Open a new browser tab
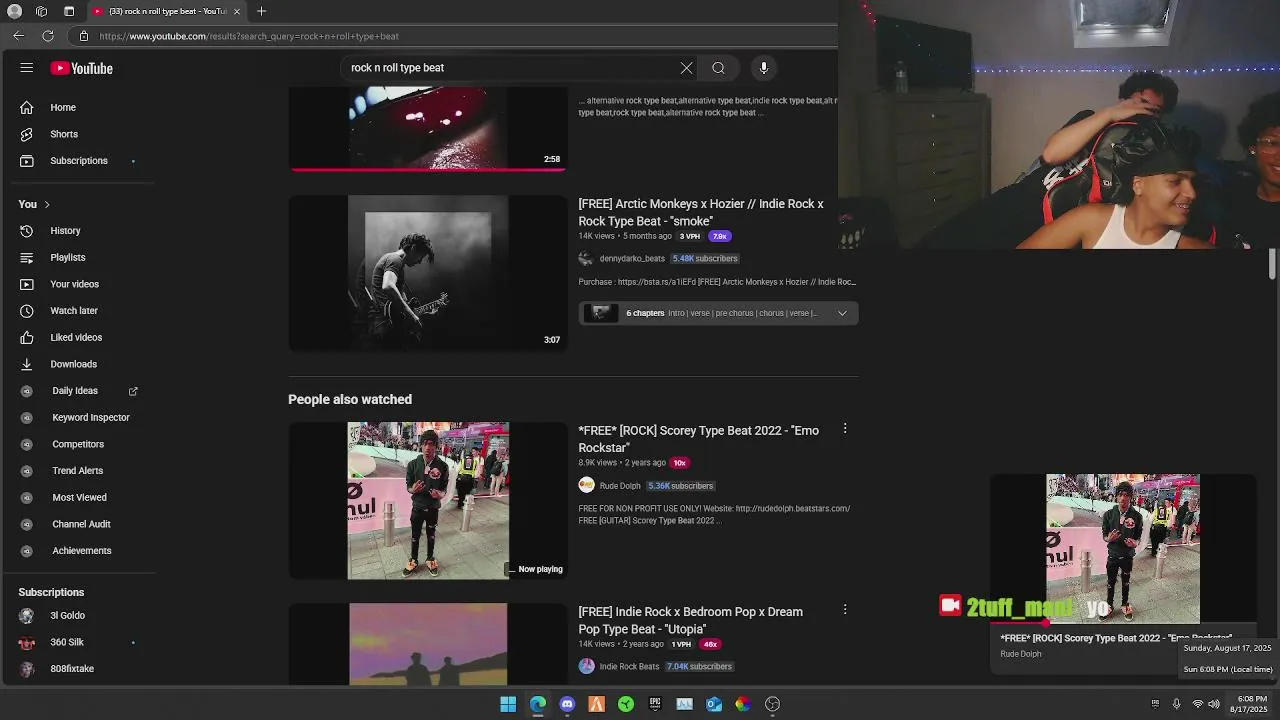The width and height of the screenshot is (1280, 720). click(261, 11)
